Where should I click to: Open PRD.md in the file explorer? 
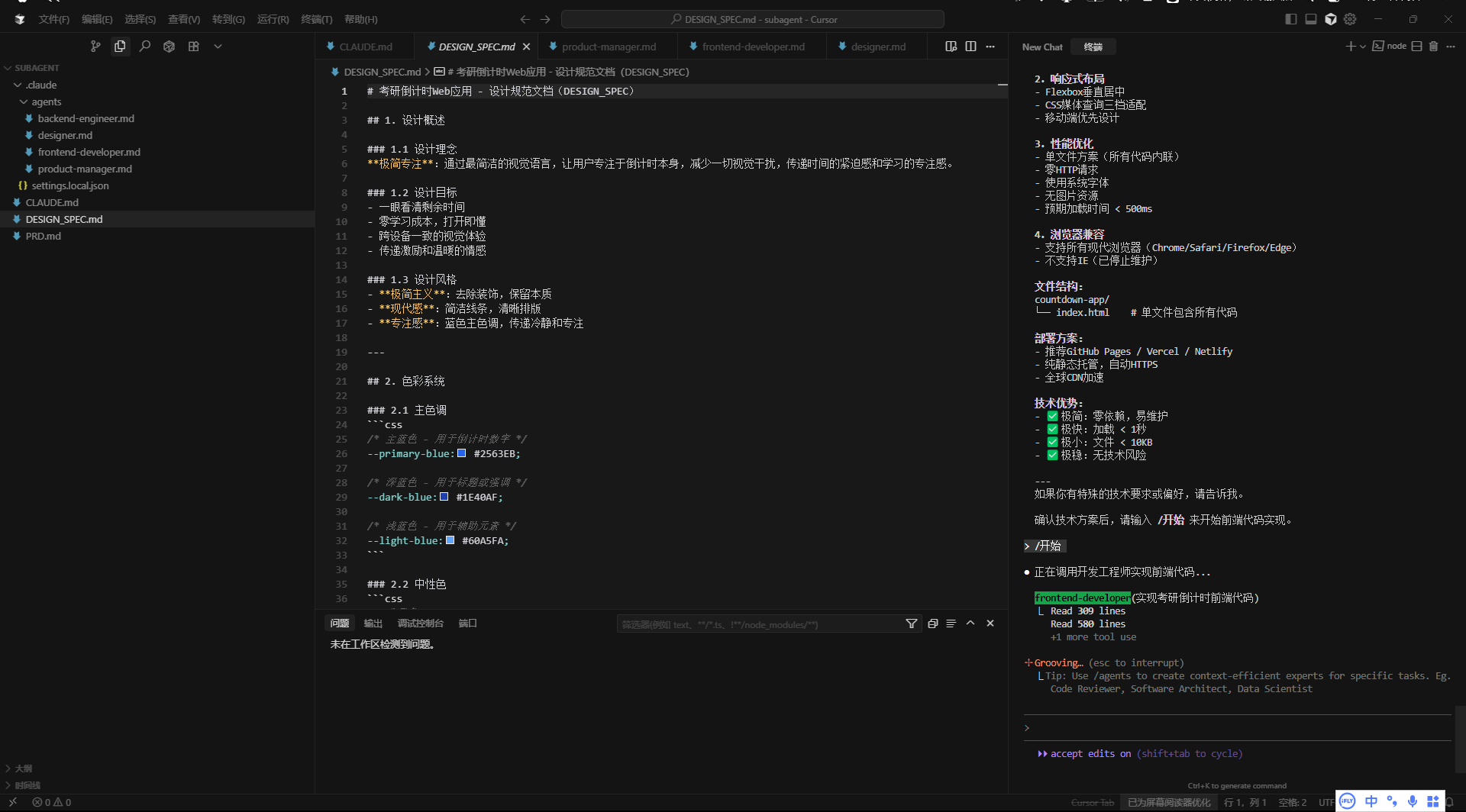point(44,236)
